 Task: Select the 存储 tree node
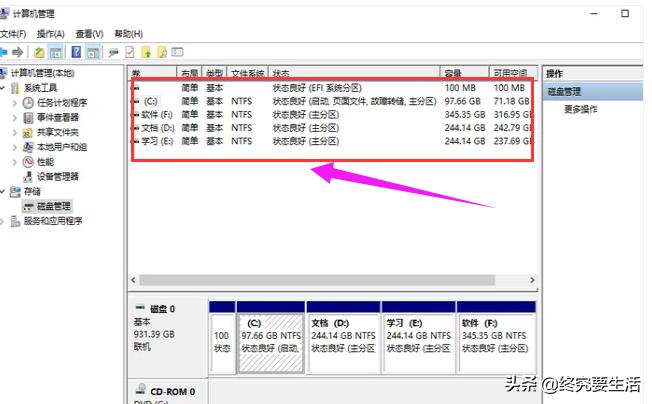click(x=32, y=192)
